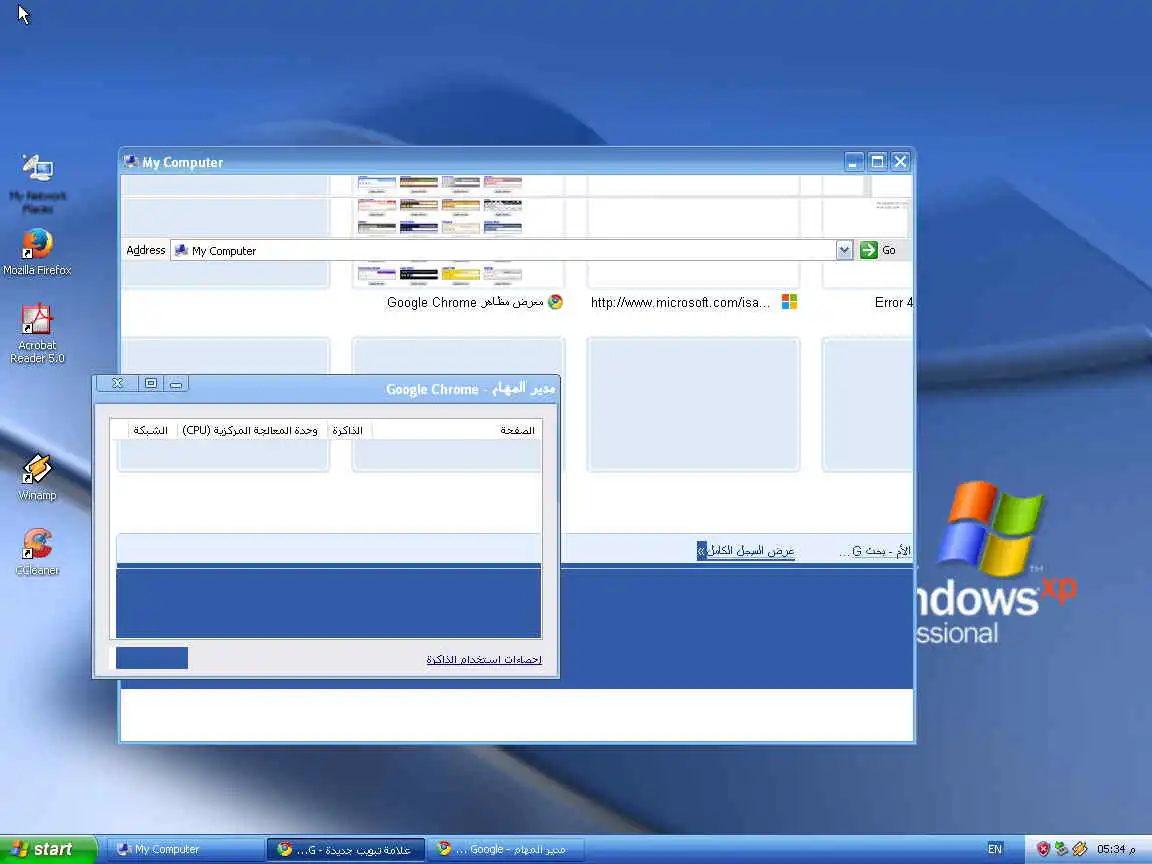Switch to My Computer taskbar button
The width and height of the screenshot is (1152, 864).
(x=187, y=849)
